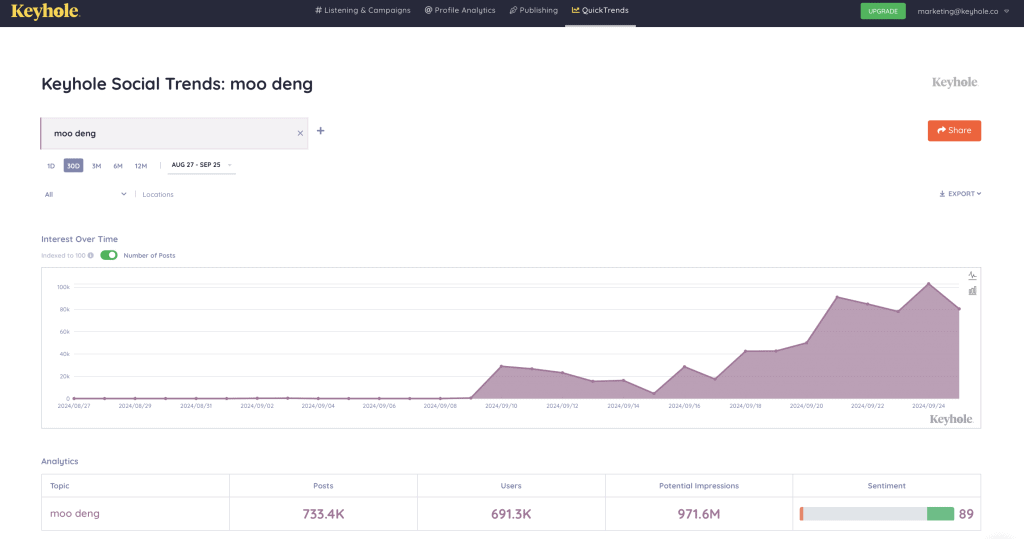The height and width of the screenshot is (539, 1024).
Task: Select the 3M time range
Action: pos(97,166)
